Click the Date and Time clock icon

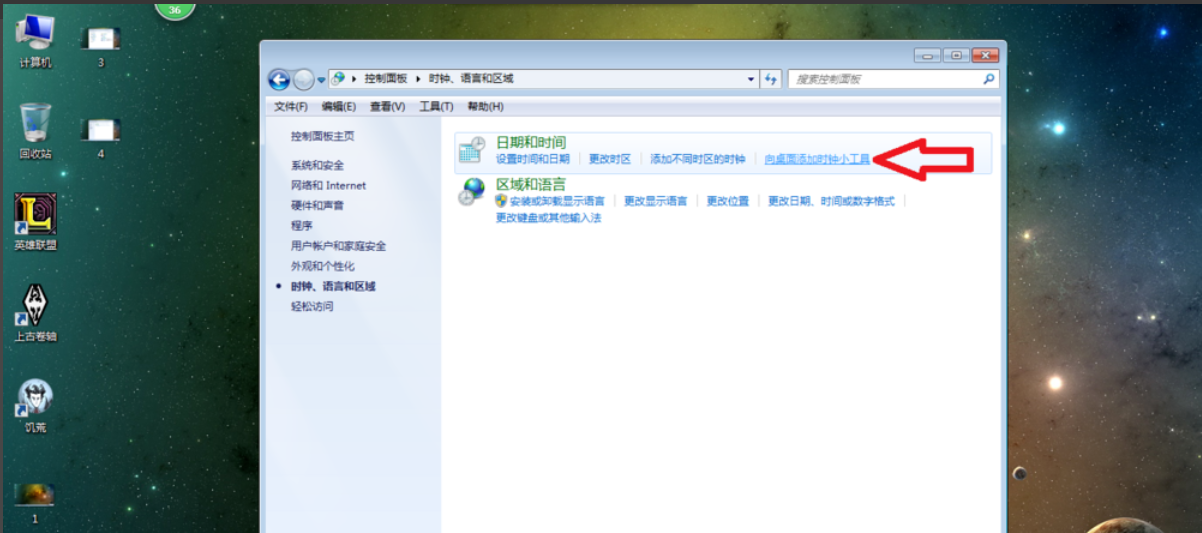tap(472, 150)
